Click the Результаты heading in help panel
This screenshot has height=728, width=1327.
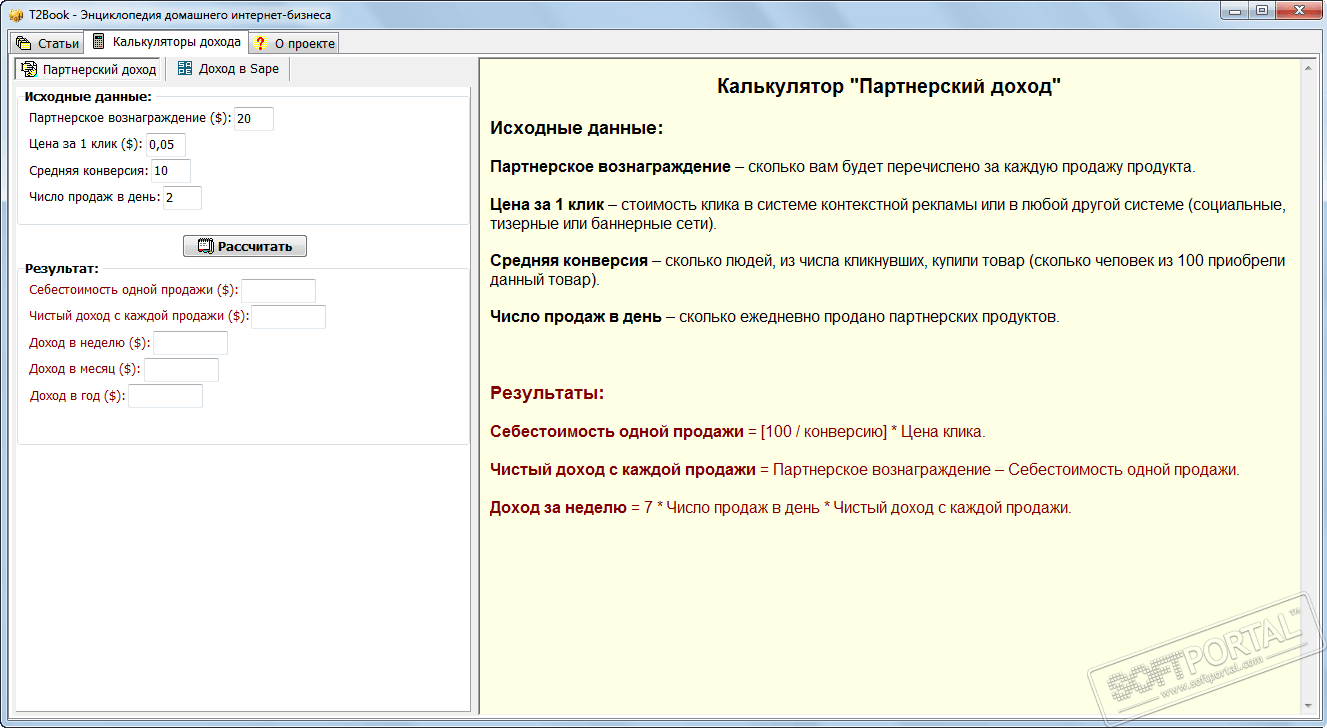pos(547,393)
